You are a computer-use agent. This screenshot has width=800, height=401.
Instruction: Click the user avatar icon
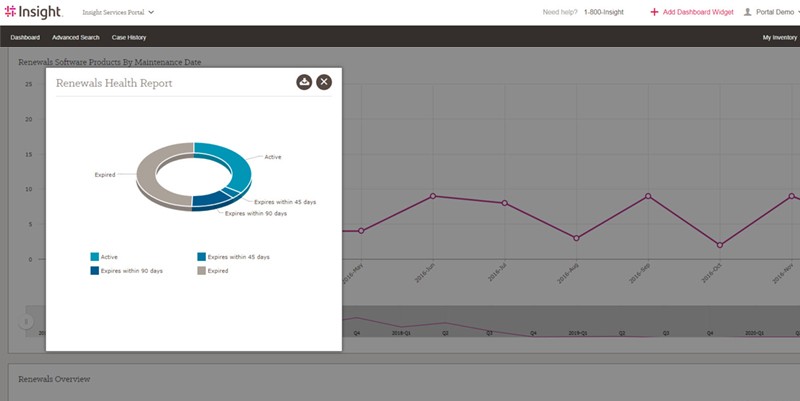747,12
